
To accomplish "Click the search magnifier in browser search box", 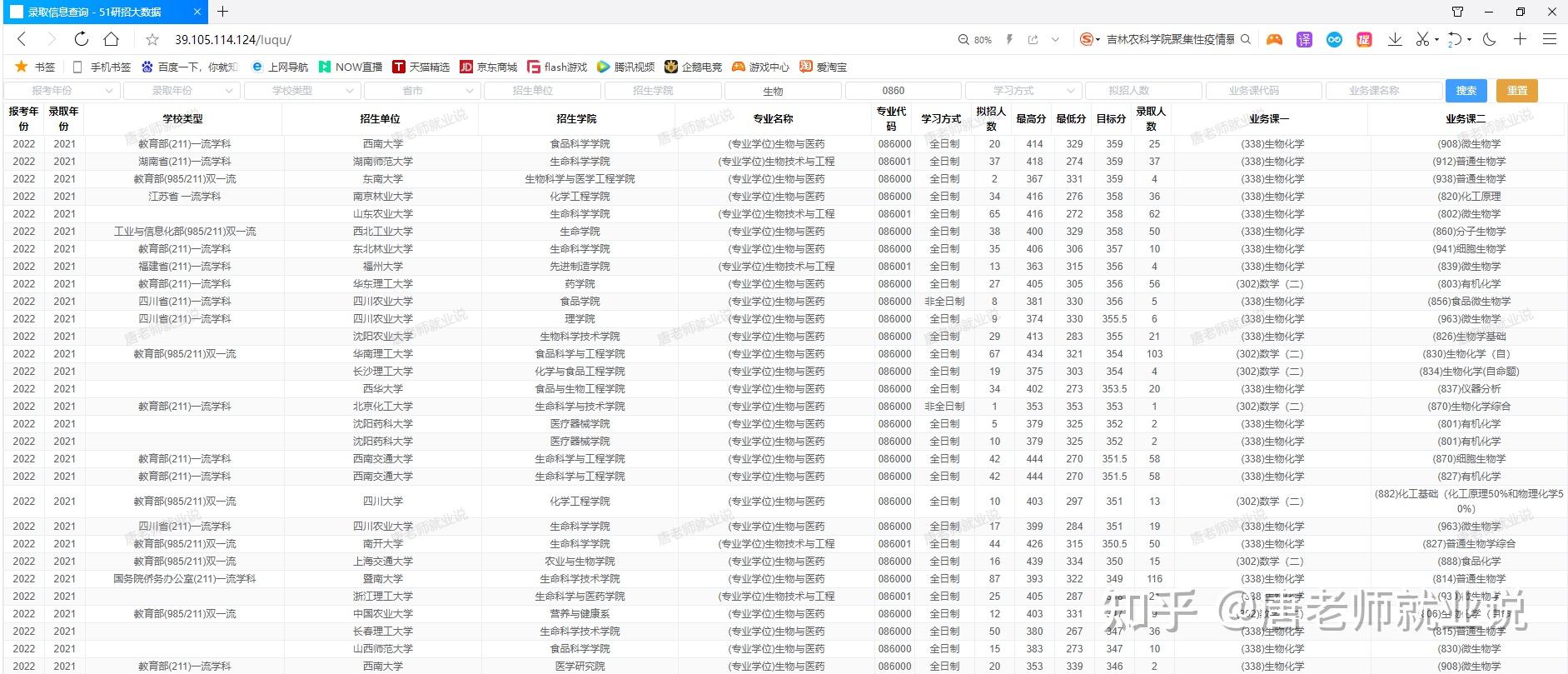I will pyautogui.click(x=1246, y=39).
